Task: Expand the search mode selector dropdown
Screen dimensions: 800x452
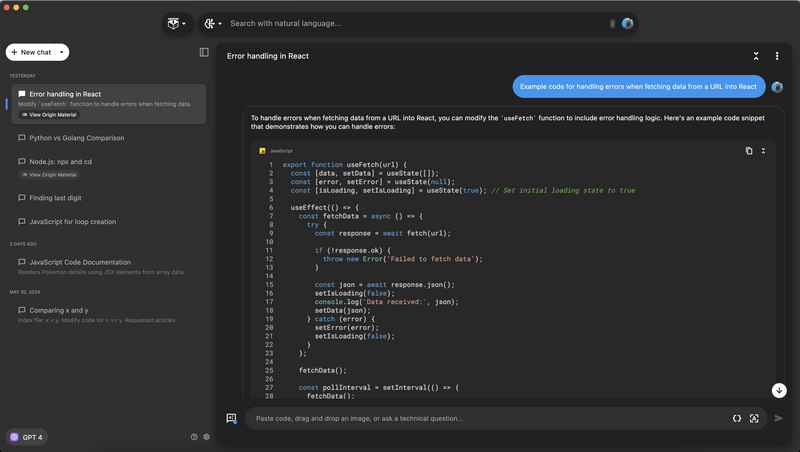Action: tap(213, 23)
